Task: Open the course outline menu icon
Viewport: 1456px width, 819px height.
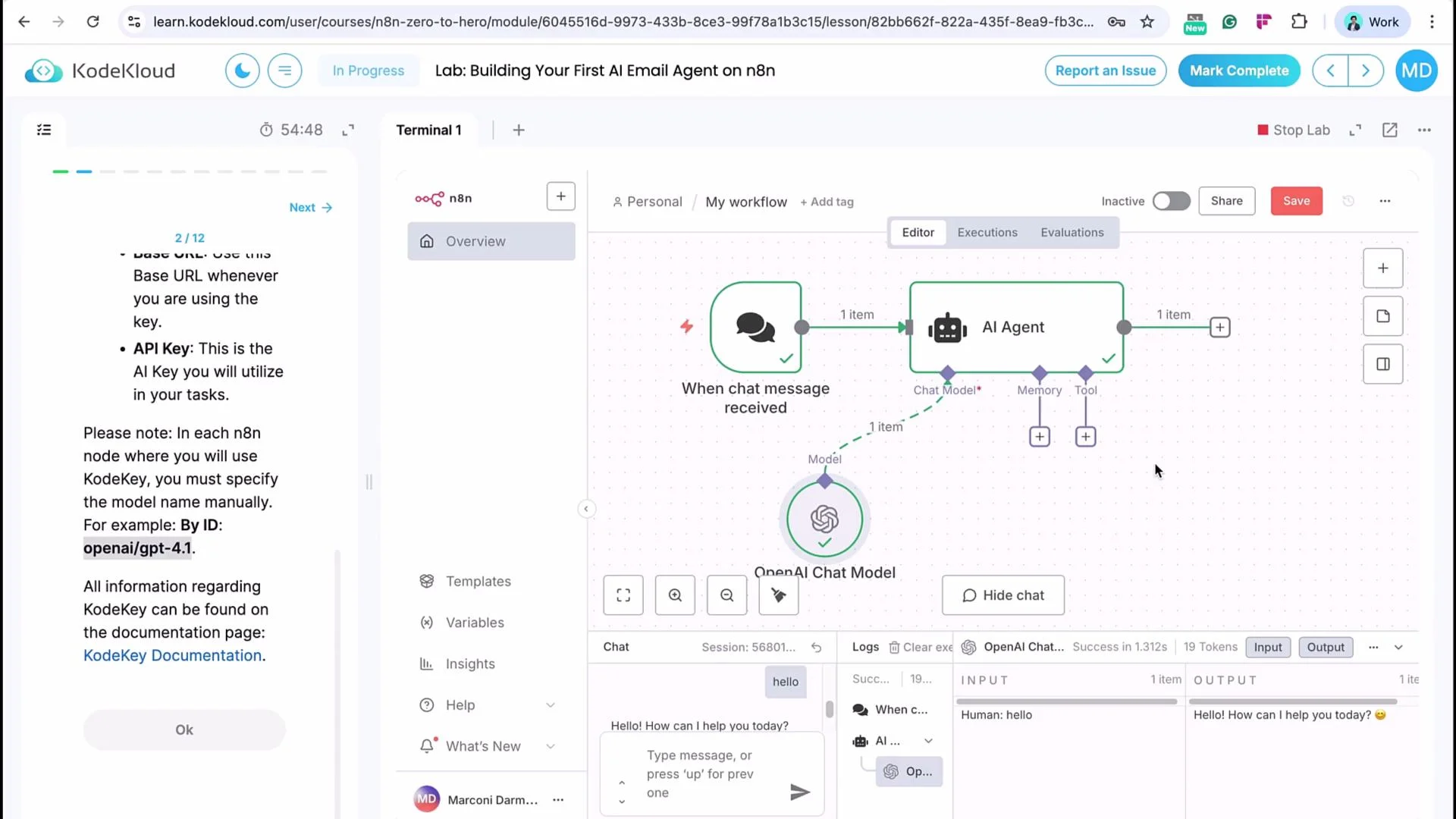Action: click(285, 71)
